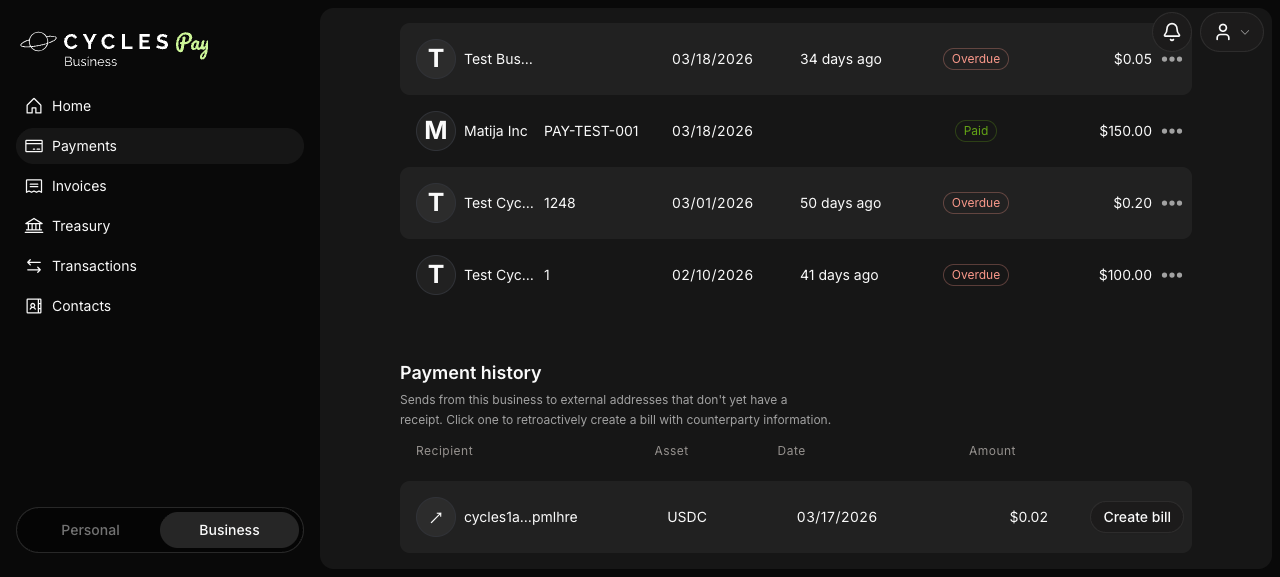Click the date 03/01/2026

pyautogui.click(x=712, y=203)
